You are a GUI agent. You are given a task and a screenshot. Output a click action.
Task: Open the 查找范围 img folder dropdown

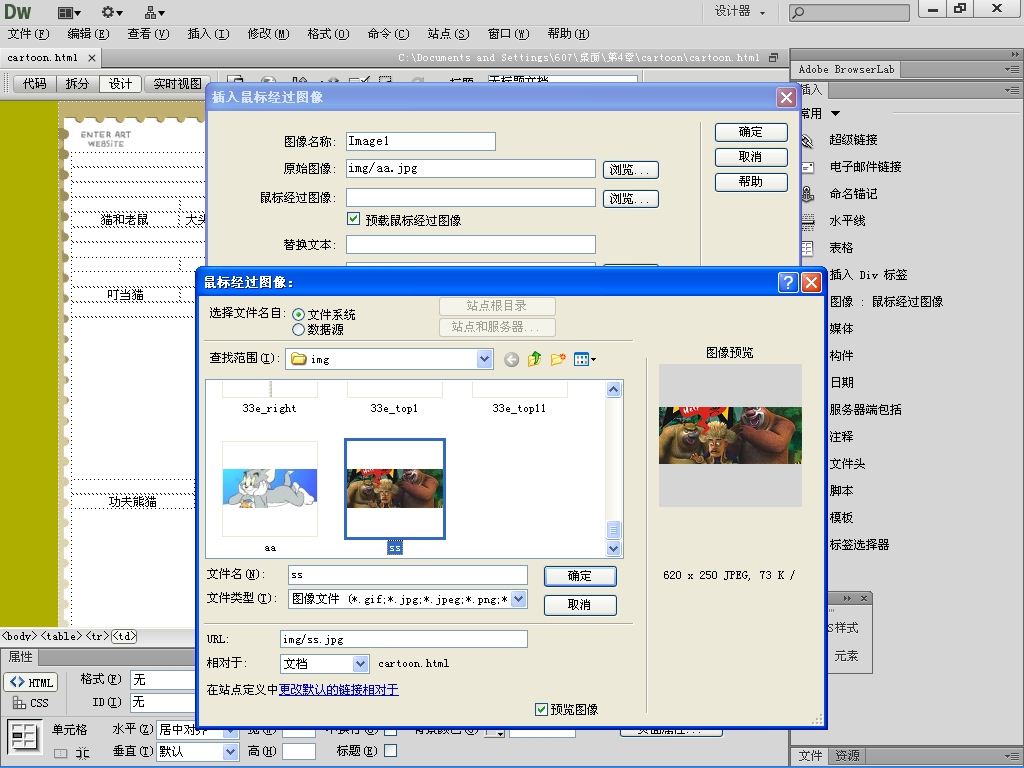point(484,359)
